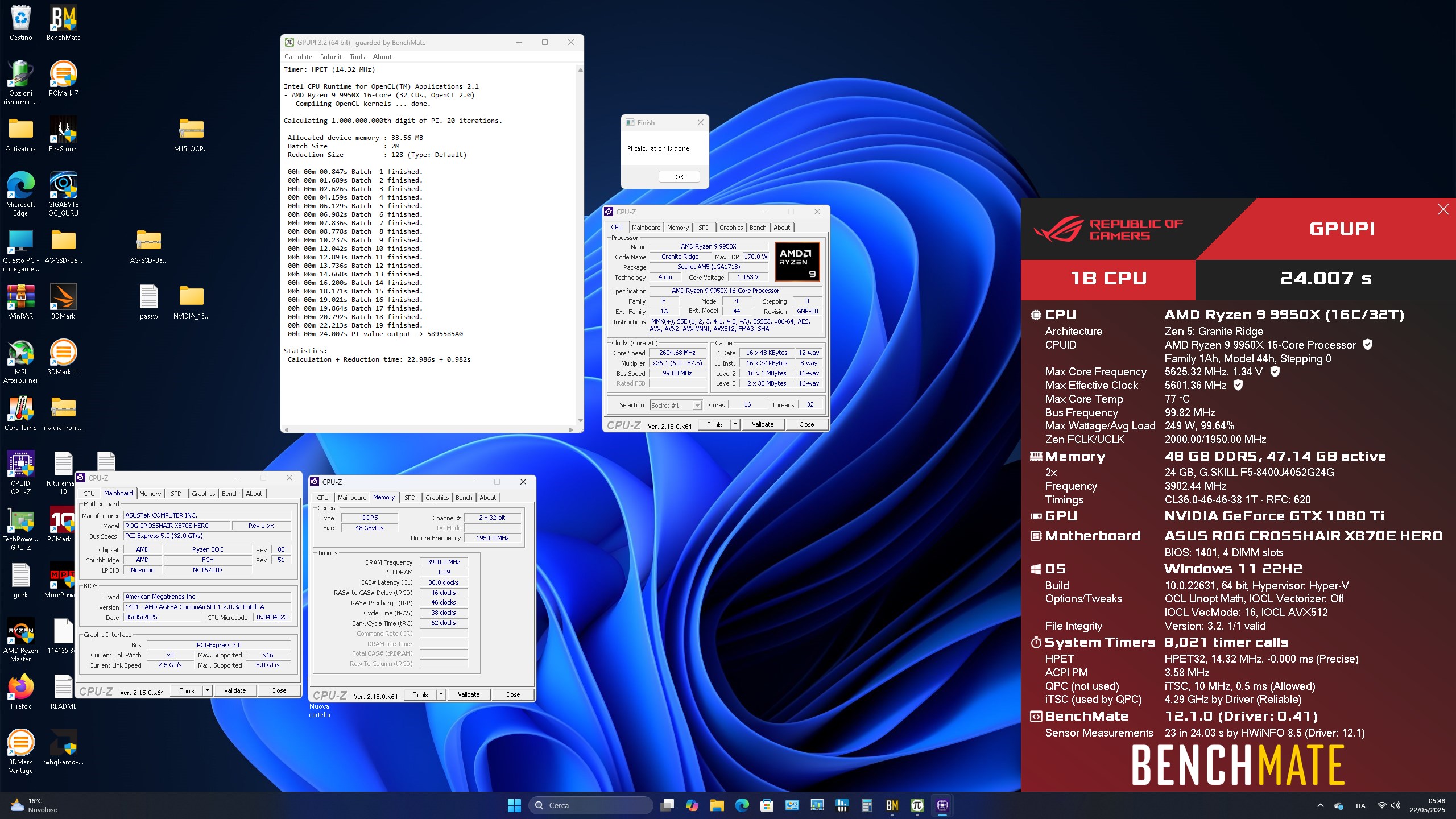1456x819 pixels.
Task: Open the Firefox desktop shortcut
Action: [x=20, y=692]
